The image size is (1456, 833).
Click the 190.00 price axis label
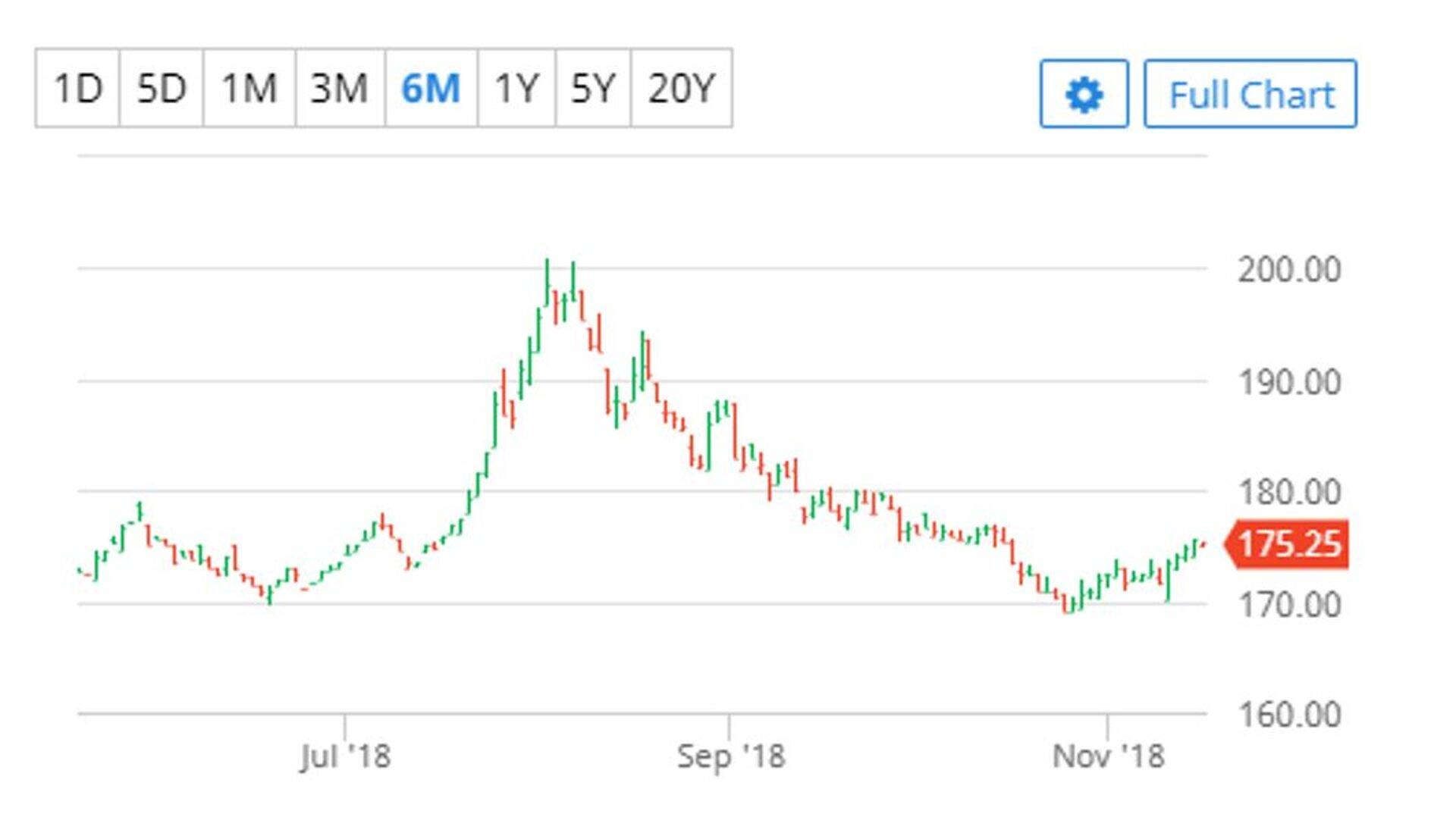tap(1288, 381)
